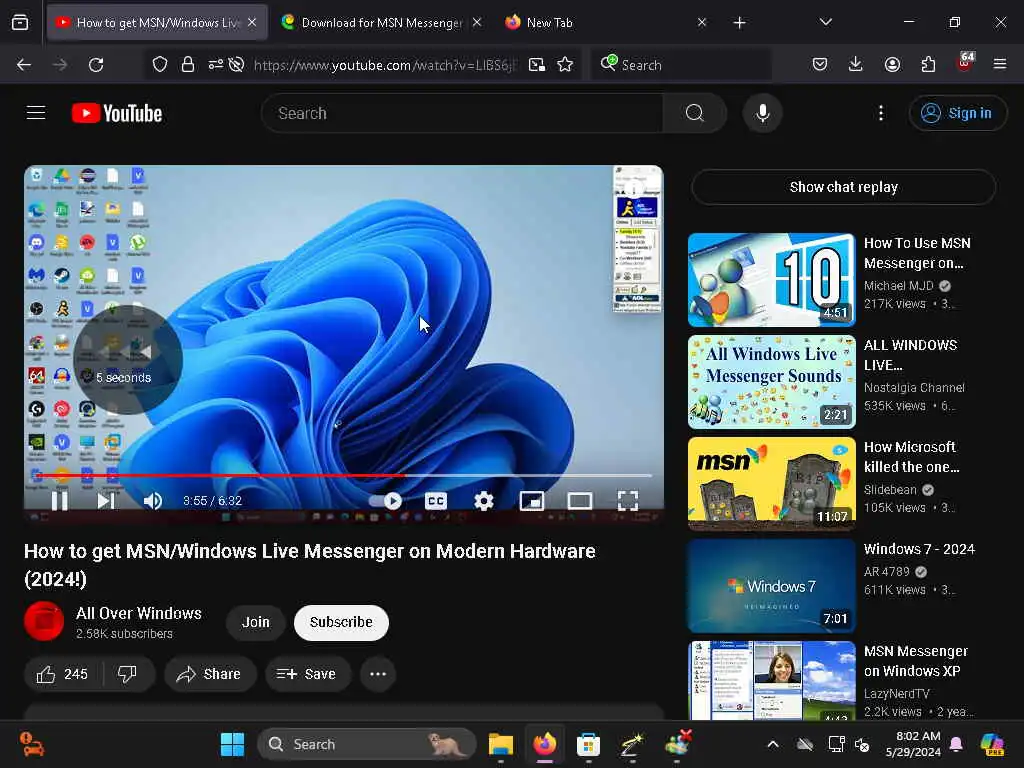Like the video
Screen dimensions: 1024x768
(63, 674)
